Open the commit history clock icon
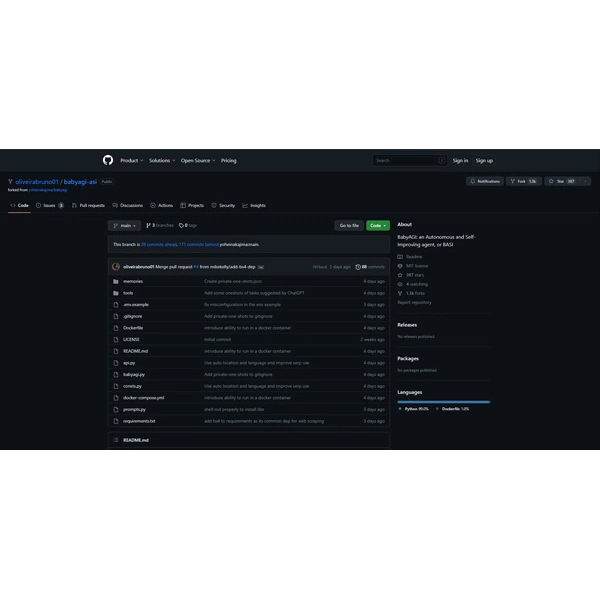The height and width of the screenshot is (600, 600). tap(358, 267)
